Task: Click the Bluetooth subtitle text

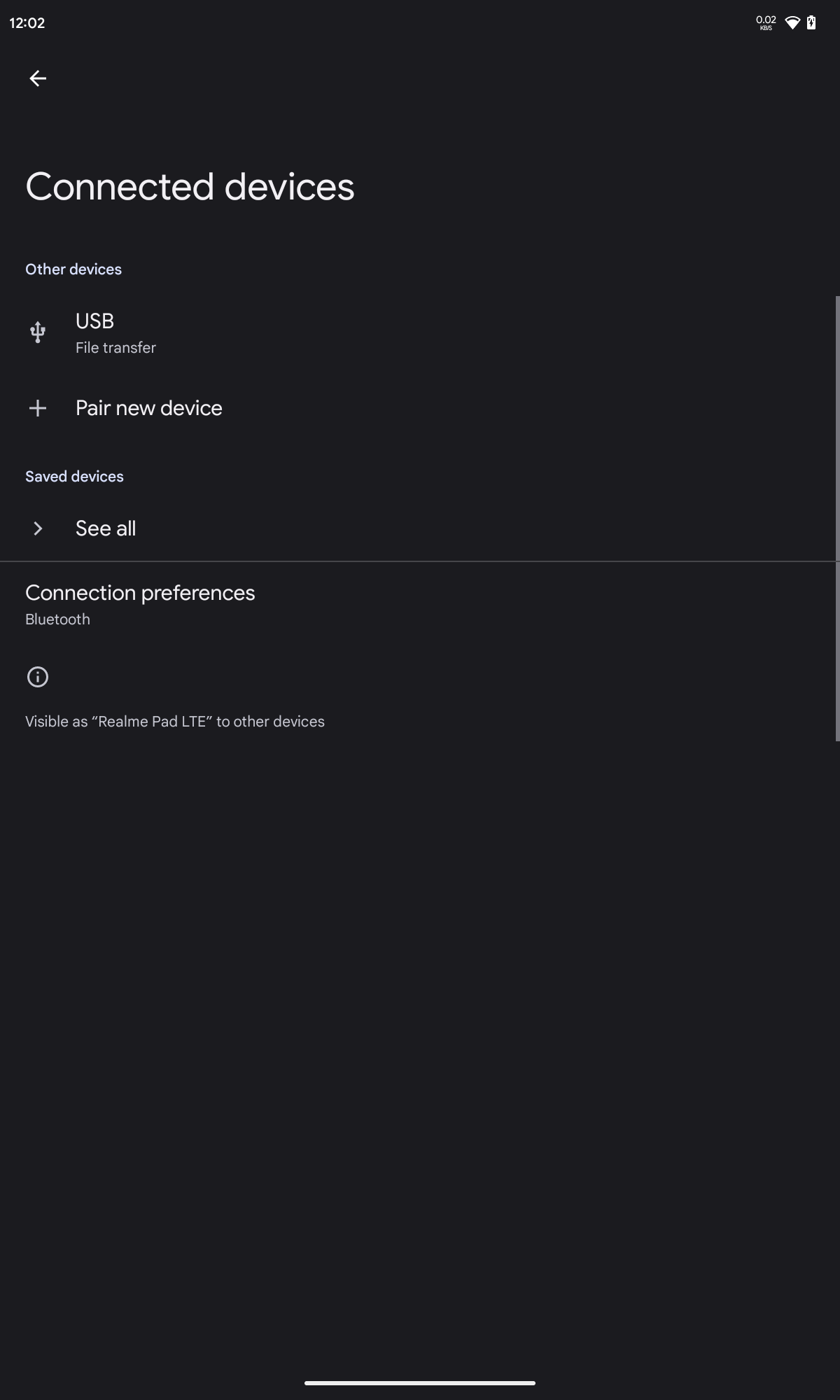Action: click(57, 619)
